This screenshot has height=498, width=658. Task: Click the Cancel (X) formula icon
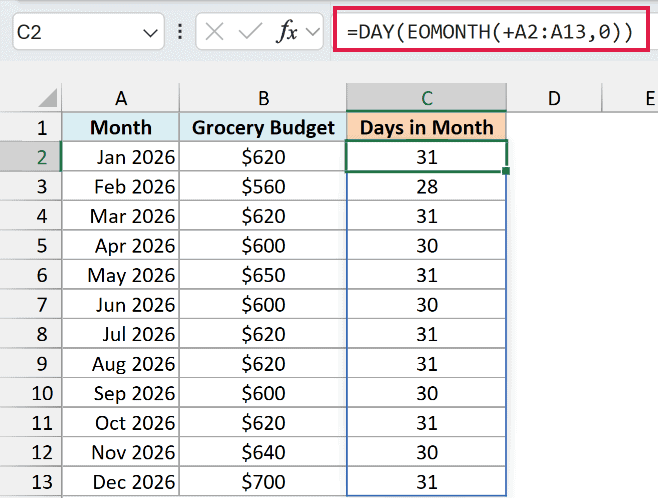214,32
